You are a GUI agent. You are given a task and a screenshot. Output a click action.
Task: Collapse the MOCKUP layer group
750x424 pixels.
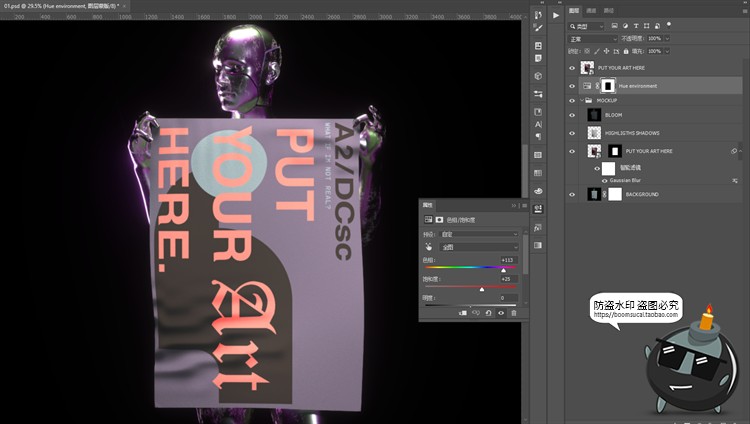point(580,101)
